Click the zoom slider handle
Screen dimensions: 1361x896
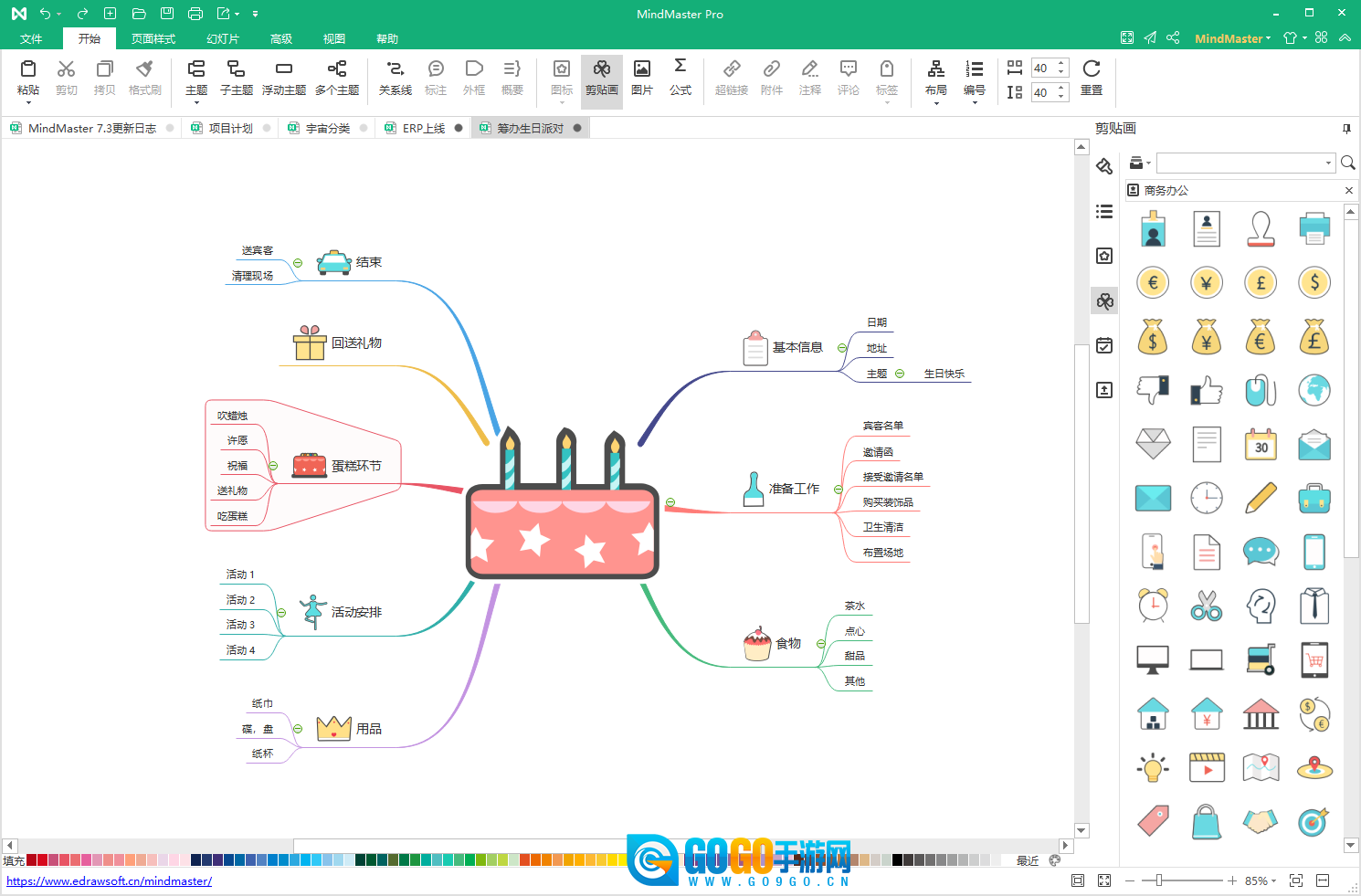pos(1159,880)
